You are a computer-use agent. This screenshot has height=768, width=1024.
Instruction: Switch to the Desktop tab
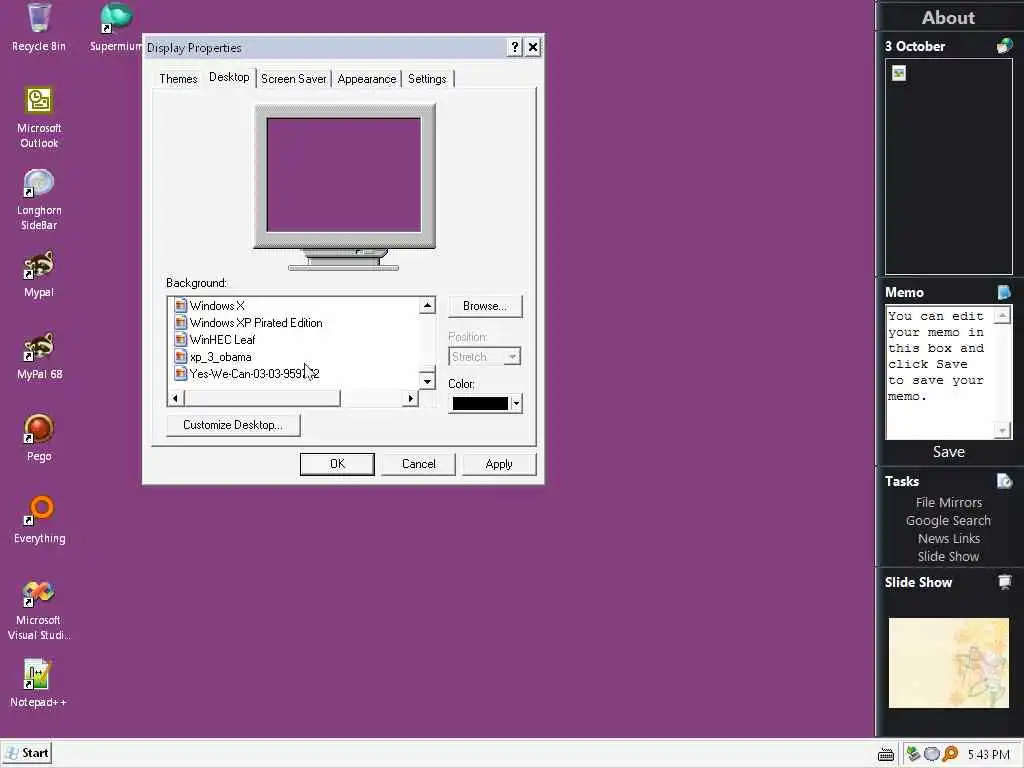click(229, 77)
